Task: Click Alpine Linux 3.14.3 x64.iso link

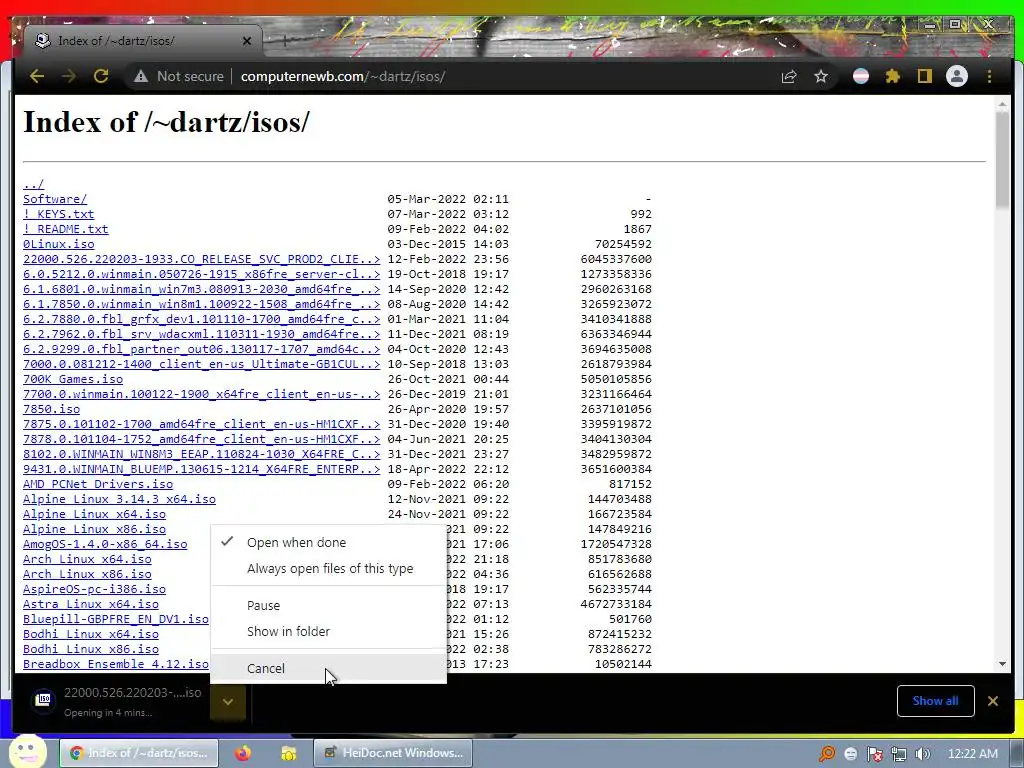Action: (120, 500)
